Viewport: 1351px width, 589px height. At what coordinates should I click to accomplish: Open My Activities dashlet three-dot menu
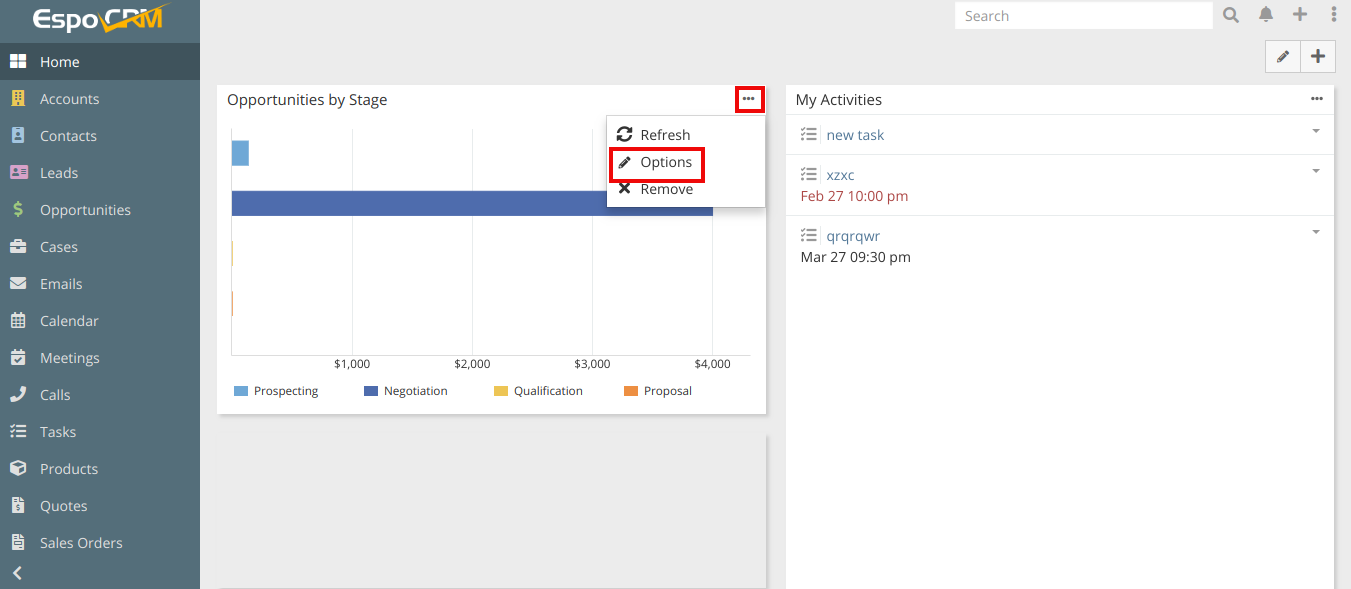point(1317,99)
